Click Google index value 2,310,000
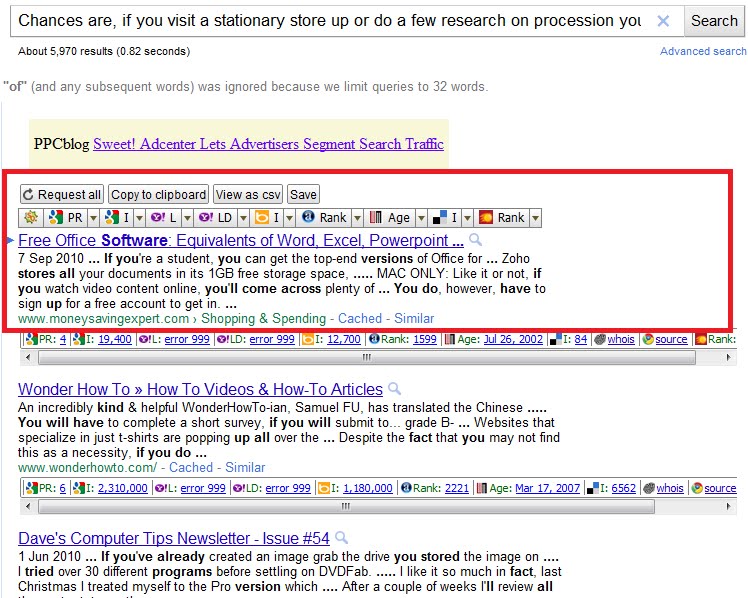The width and height of the screenshot is (748, 598). [x=123, y=488]
